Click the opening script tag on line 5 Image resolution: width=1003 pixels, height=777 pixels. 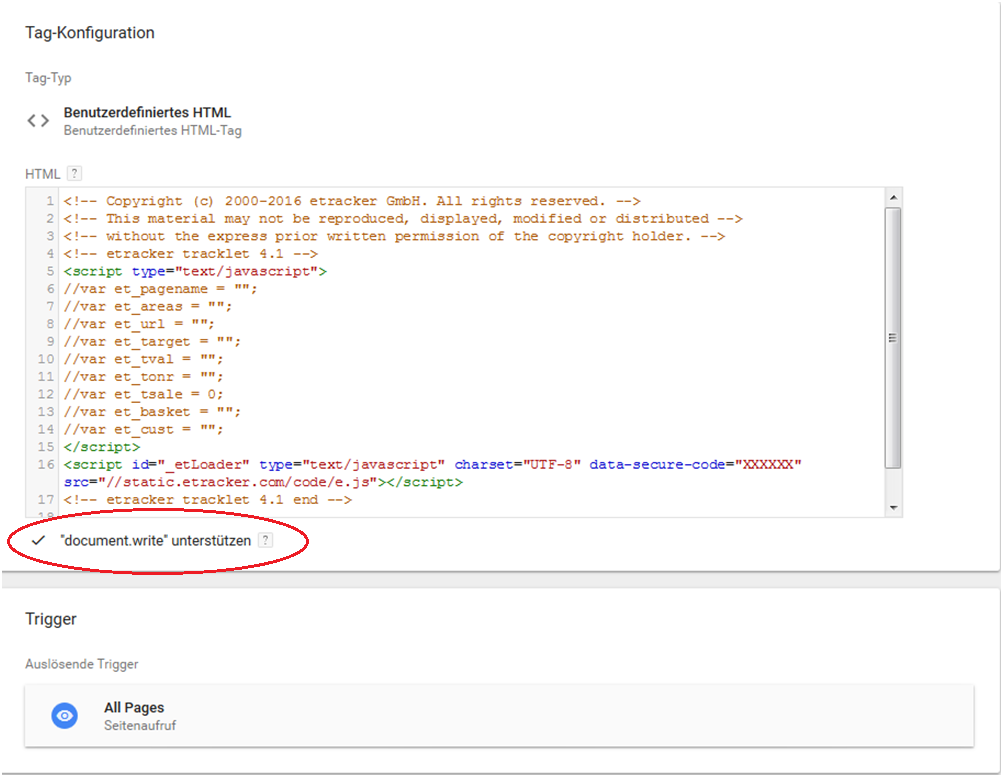(195, 271)
